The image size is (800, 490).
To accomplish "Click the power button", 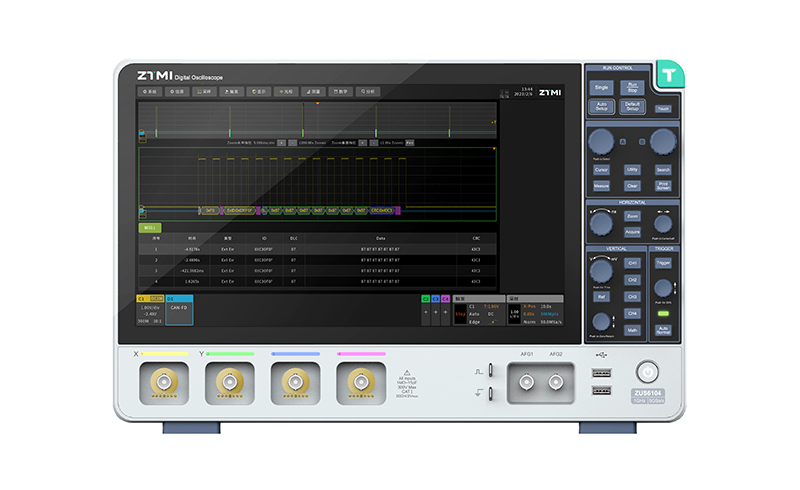I will pos(647,372).
